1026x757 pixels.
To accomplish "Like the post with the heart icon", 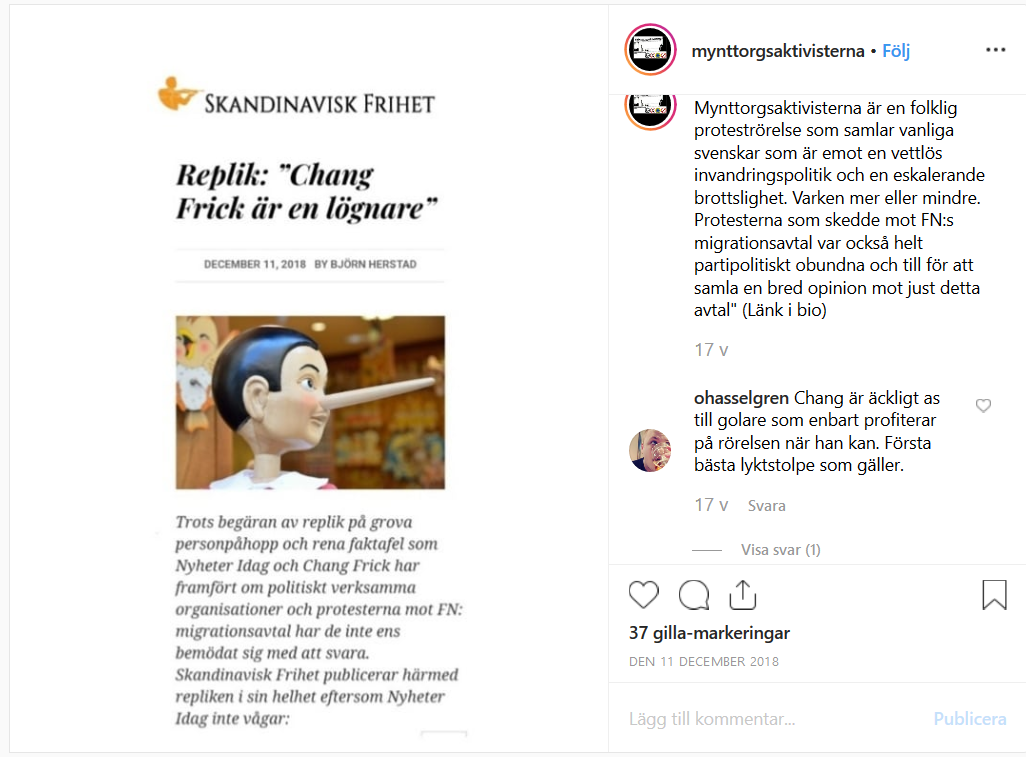I will click(x=643, y=595).
